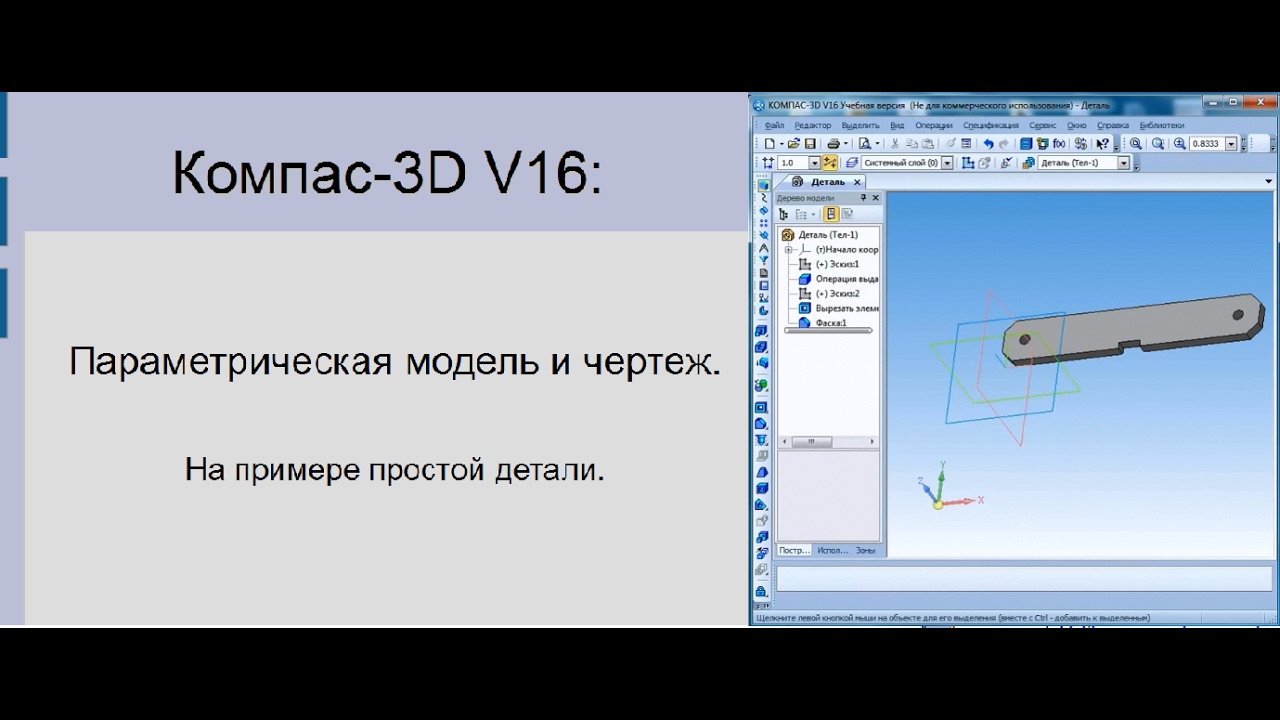Viewport: 1280px width, 720px height.
Task: Select the Measurements compass icon in sidebar
Action: pos(763,247)
